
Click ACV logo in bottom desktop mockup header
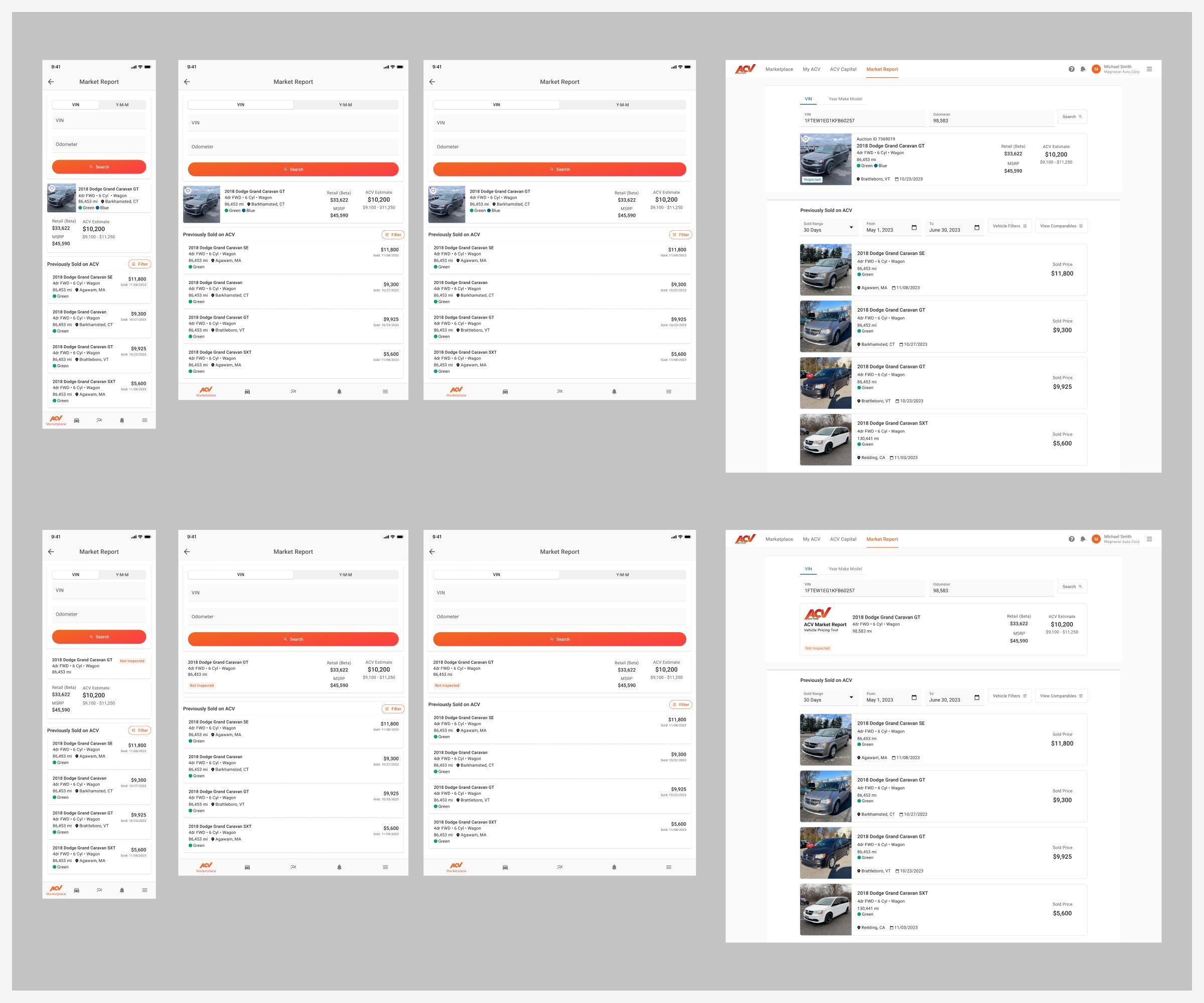pos(745,539)
